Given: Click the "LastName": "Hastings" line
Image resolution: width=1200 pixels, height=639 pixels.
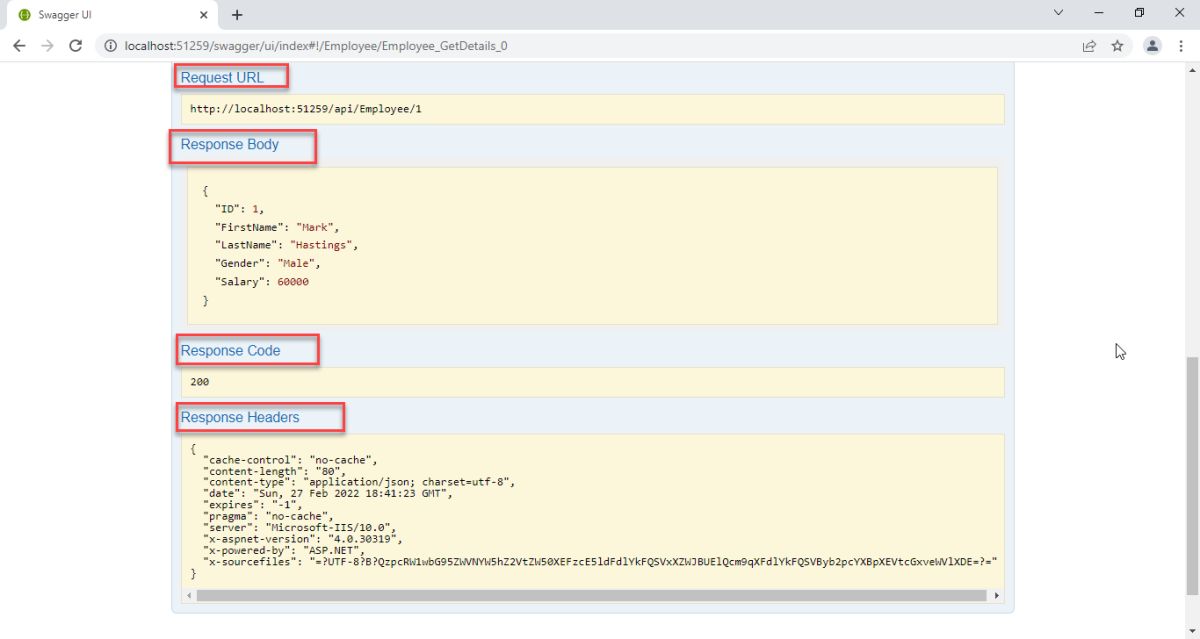Looking at the screenshot, I should [x=286, y=245].
